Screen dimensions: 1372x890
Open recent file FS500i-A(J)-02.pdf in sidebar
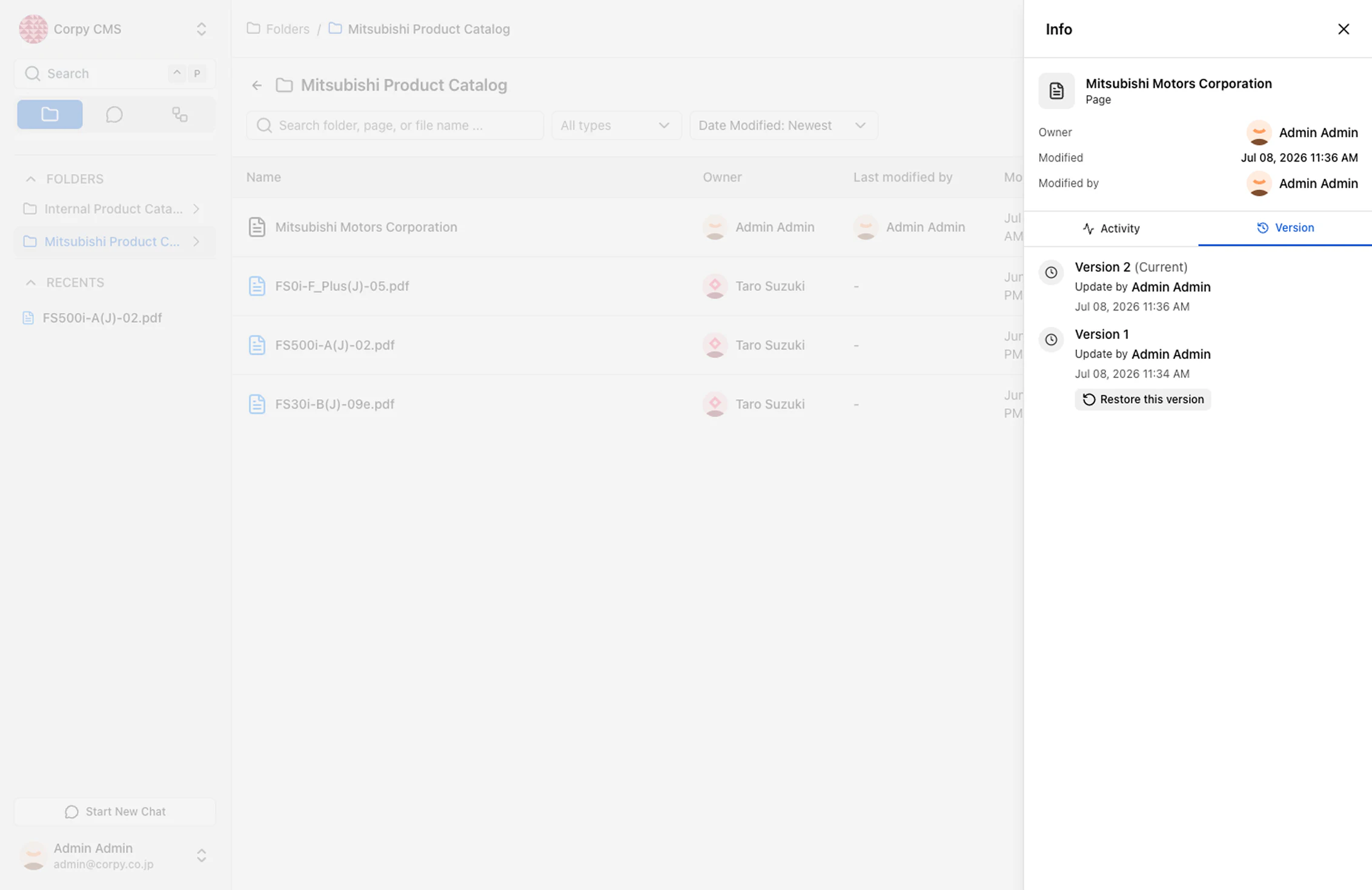pyautogui.click(x=102, y=318)
